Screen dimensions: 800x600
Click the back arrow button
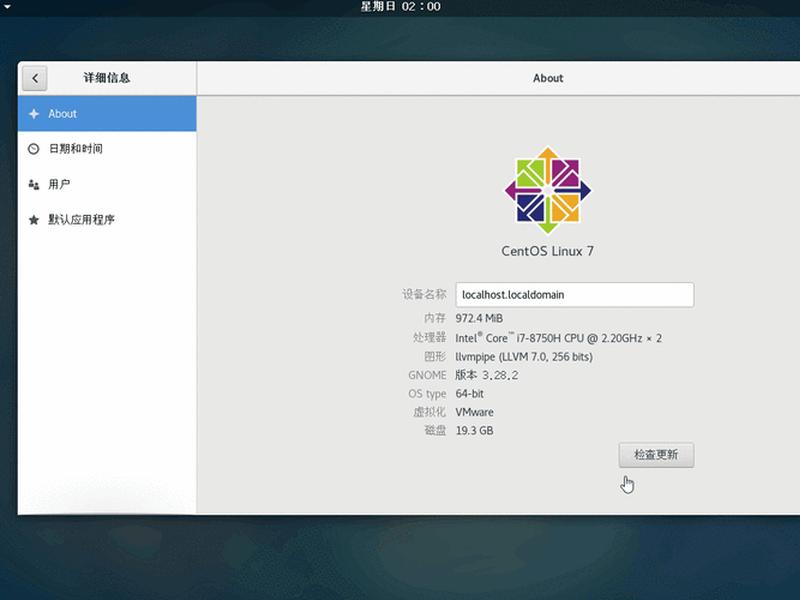(35, 78)
